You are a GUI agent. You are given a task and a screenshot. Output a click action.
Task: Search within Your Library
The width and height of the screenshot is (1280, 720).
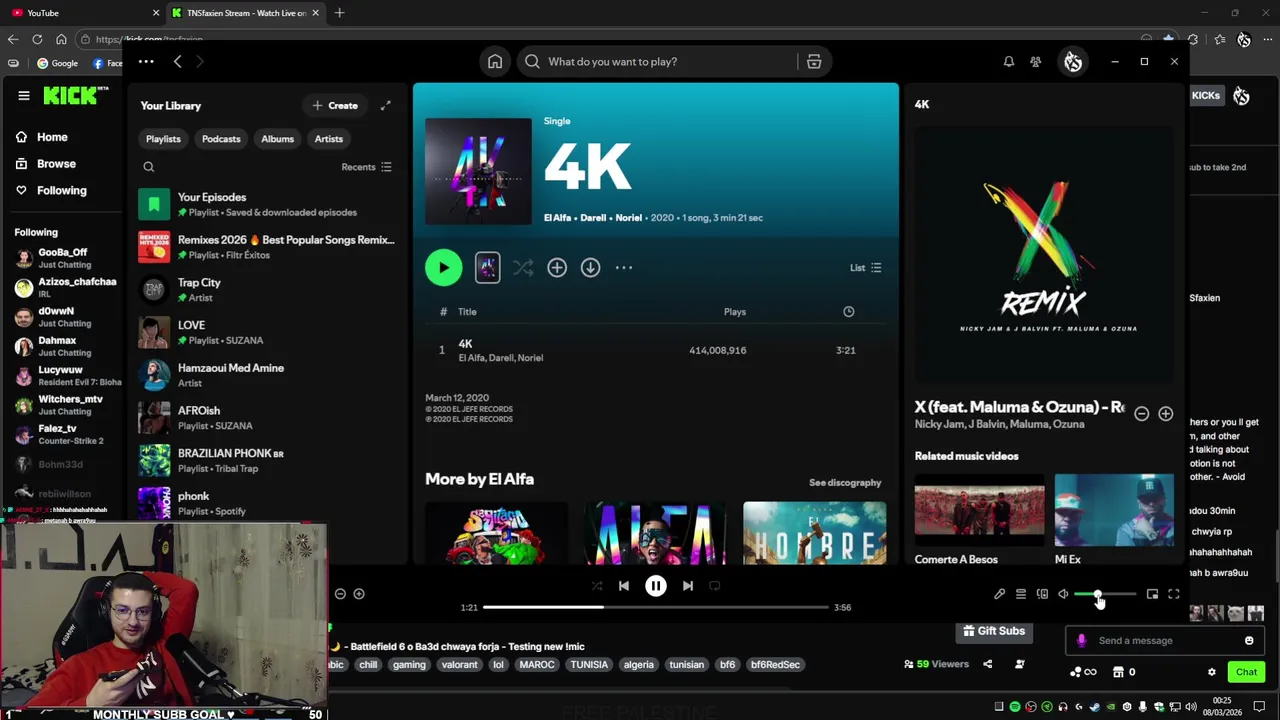coord(149,167)
